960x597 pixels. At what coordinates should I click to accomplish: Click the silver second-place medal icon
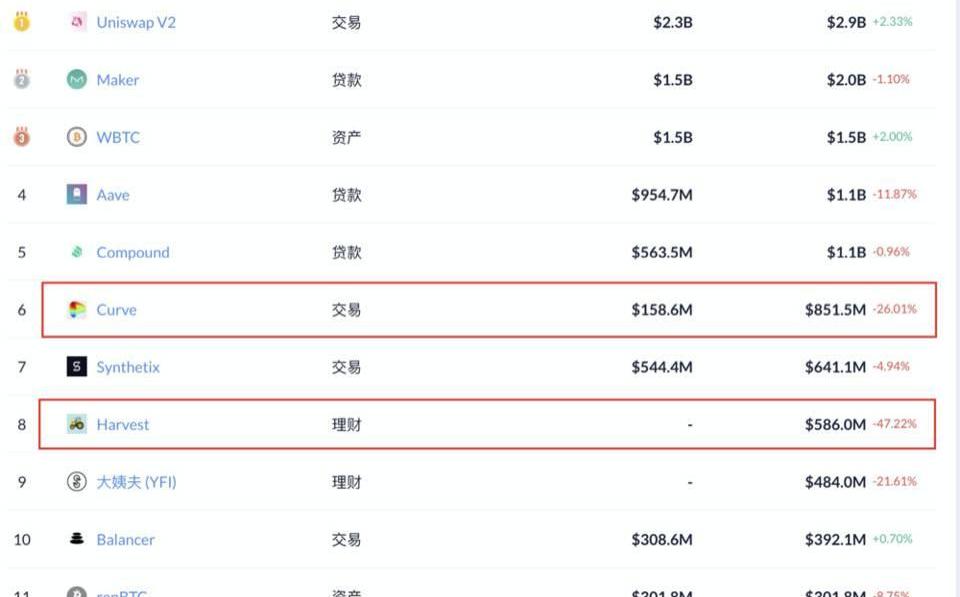(x=21, y=79)
